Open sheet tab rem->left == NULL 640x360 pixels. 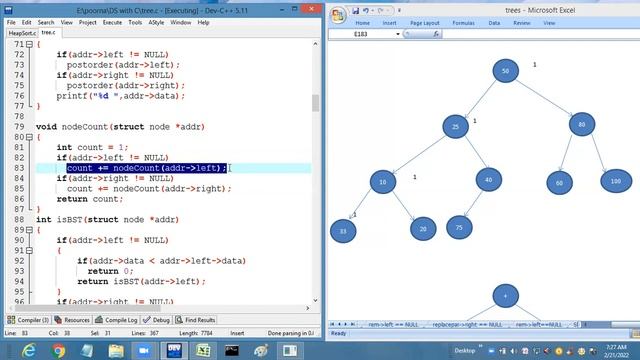point(393,325)
